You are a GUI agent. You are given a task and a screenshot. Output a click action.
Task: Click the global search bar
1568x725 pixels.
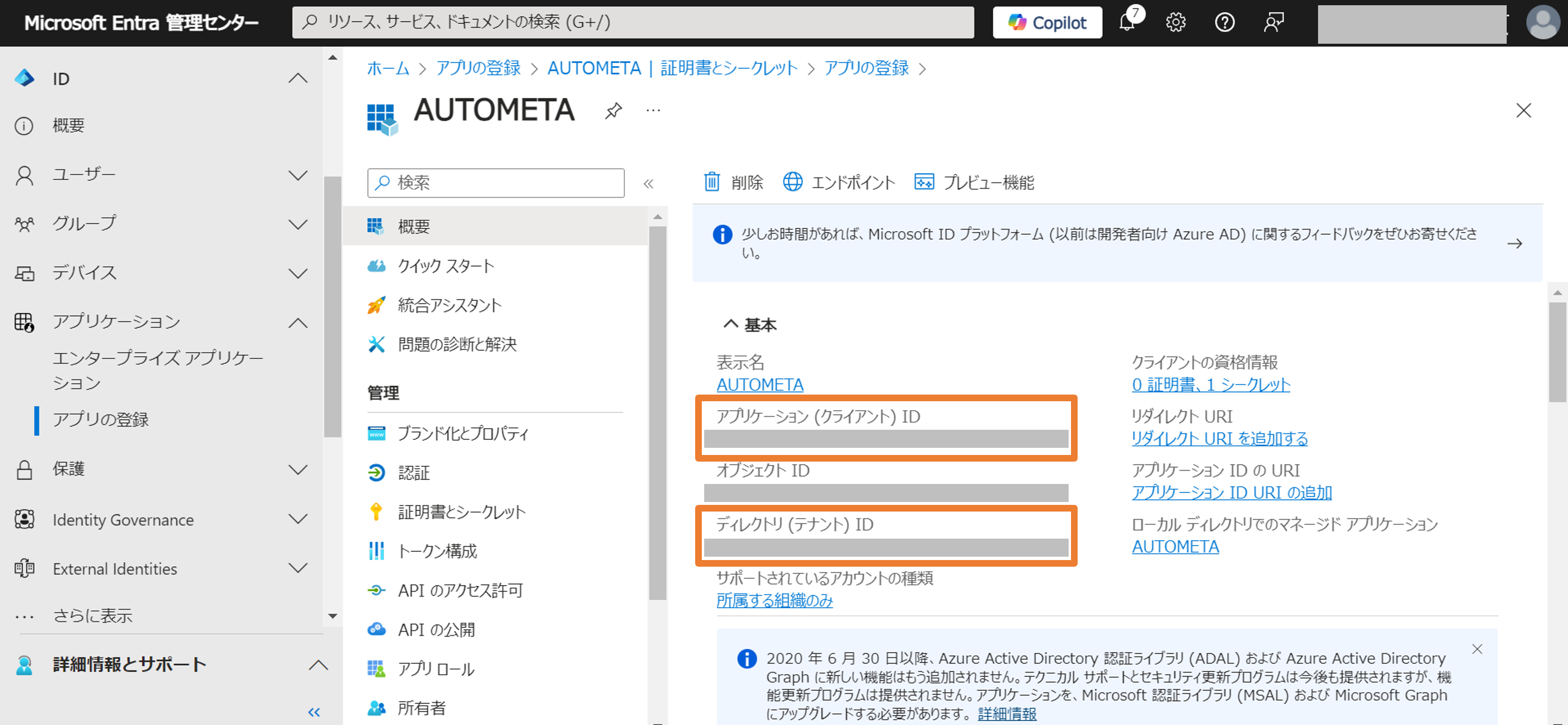click(632, 22)
